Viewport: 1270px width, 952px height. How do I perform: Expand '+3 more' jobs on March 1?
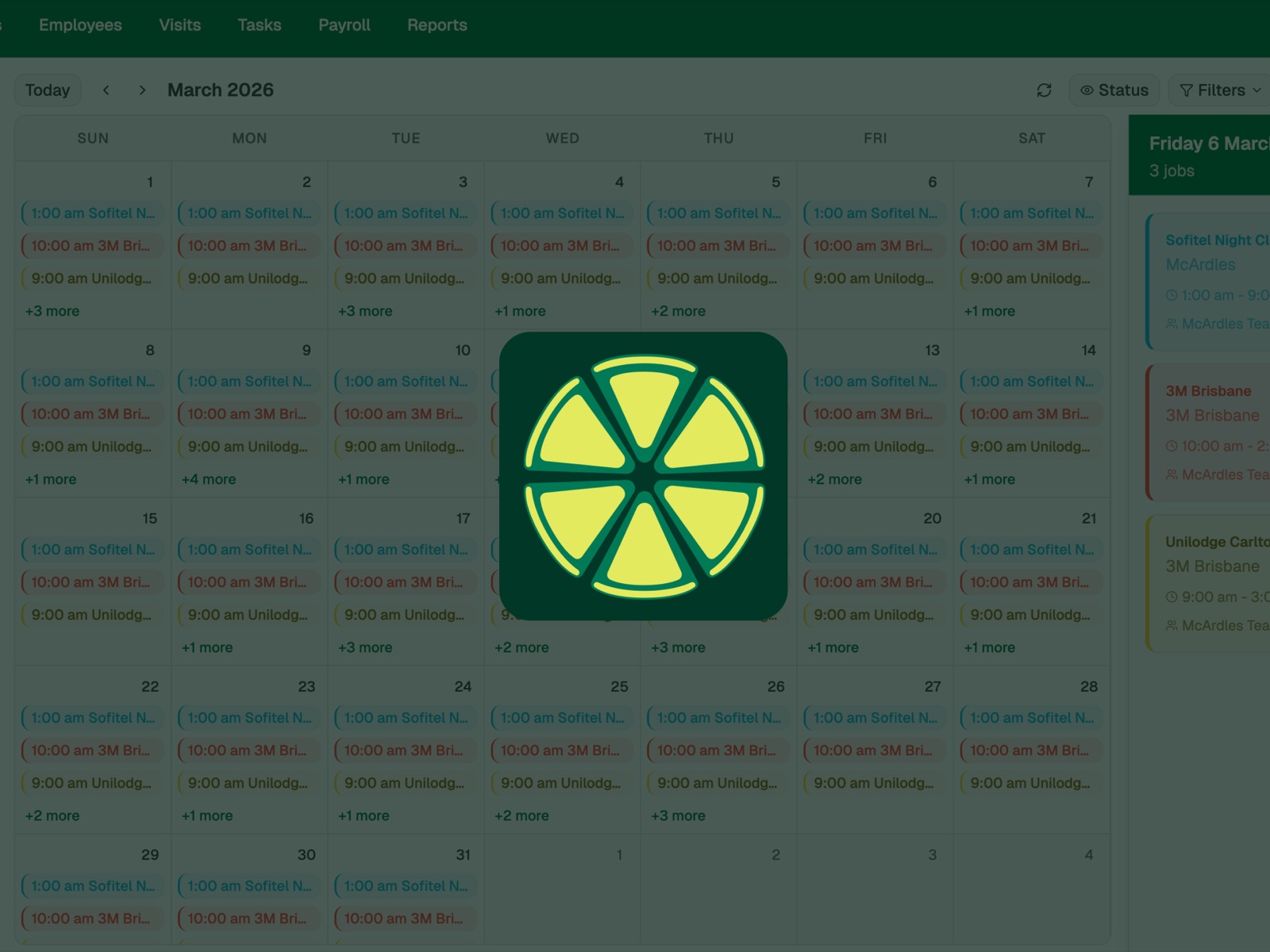coord(52,311)
